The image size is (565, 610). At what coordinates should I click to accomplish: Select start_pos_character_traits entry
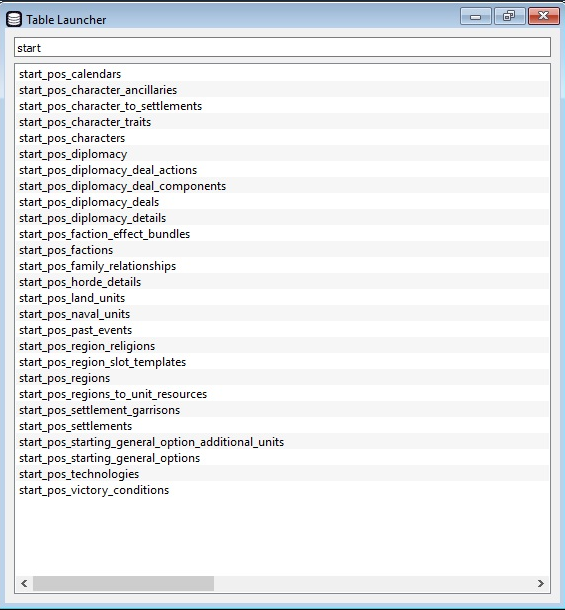point(282,121)
